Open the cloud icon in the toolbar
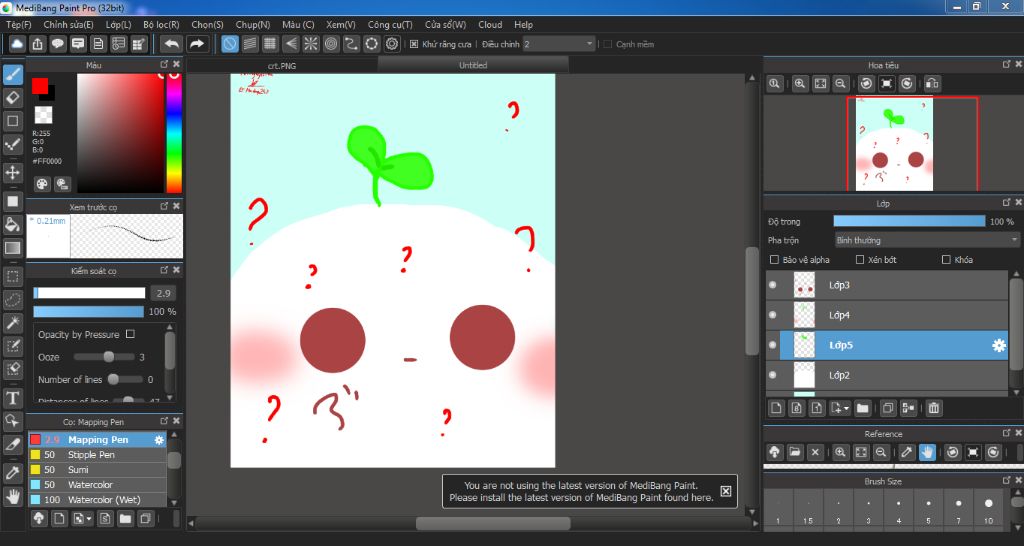This screenshot has height=546, width=1024. [x=17, y=44]
